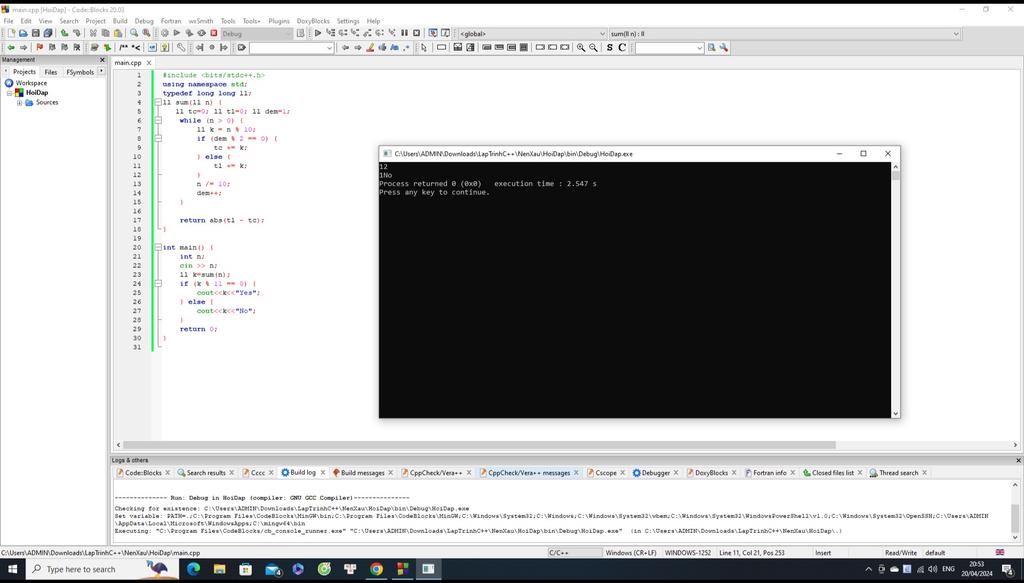Collapse the fold marker at line 4
This screenshot has width=1024, height=583.
[158, 102]
